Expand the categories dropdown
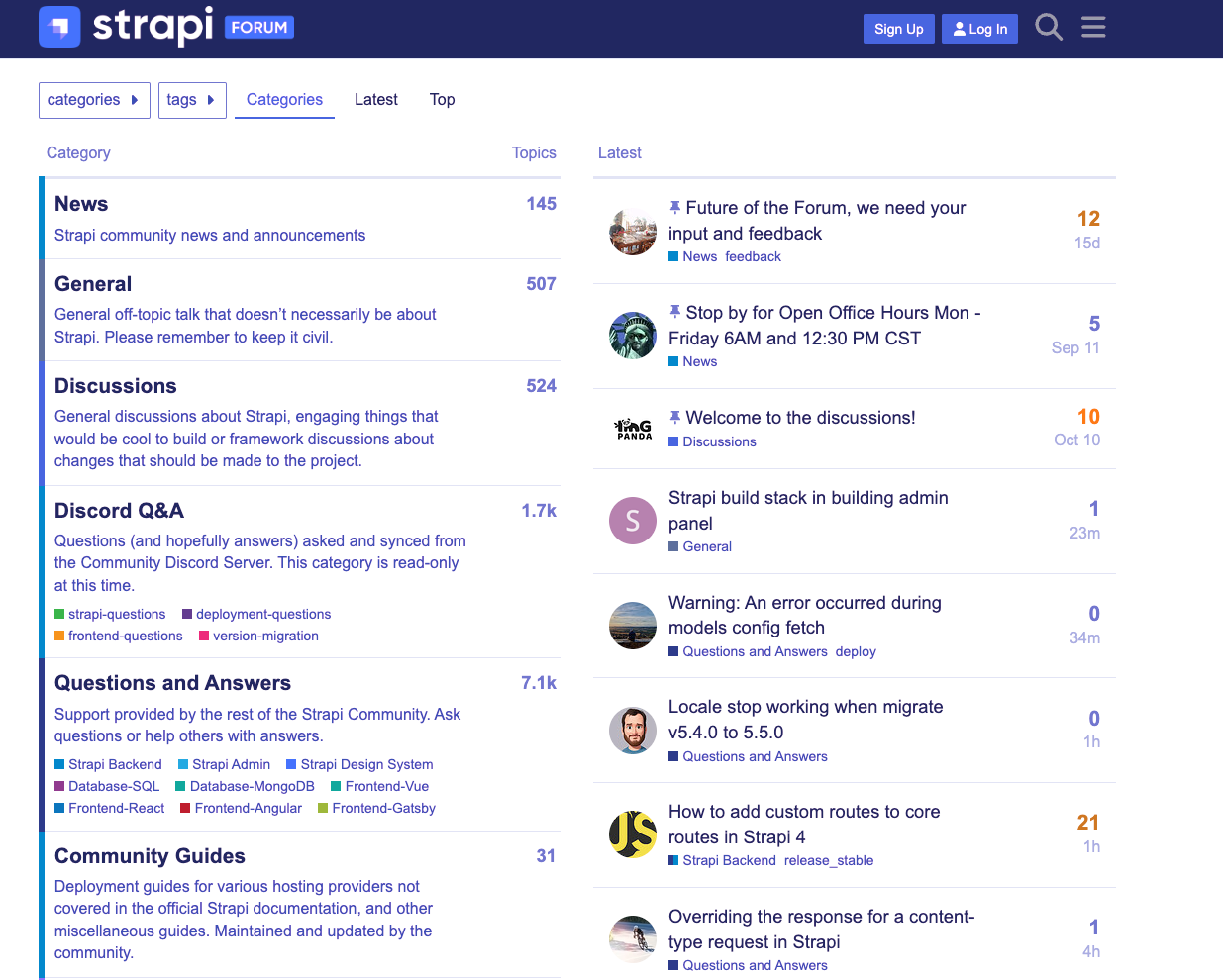 (94, 100)
